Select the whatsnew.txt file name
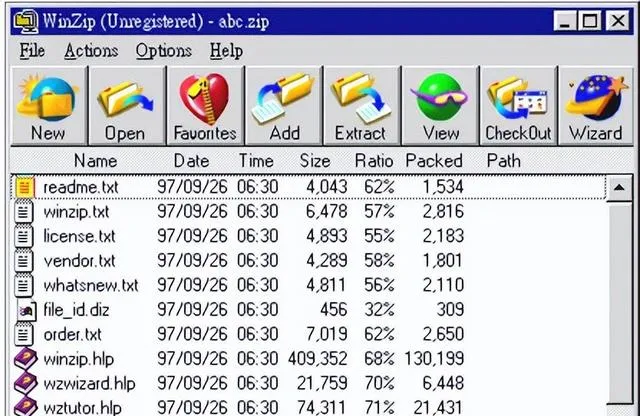 (x=91, y=285)
